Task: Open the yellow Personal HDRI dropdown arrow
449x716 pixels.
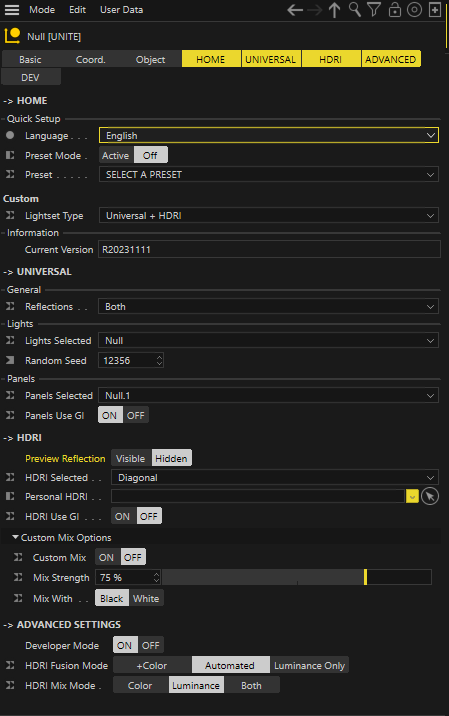Action: (x=412, y=496)
